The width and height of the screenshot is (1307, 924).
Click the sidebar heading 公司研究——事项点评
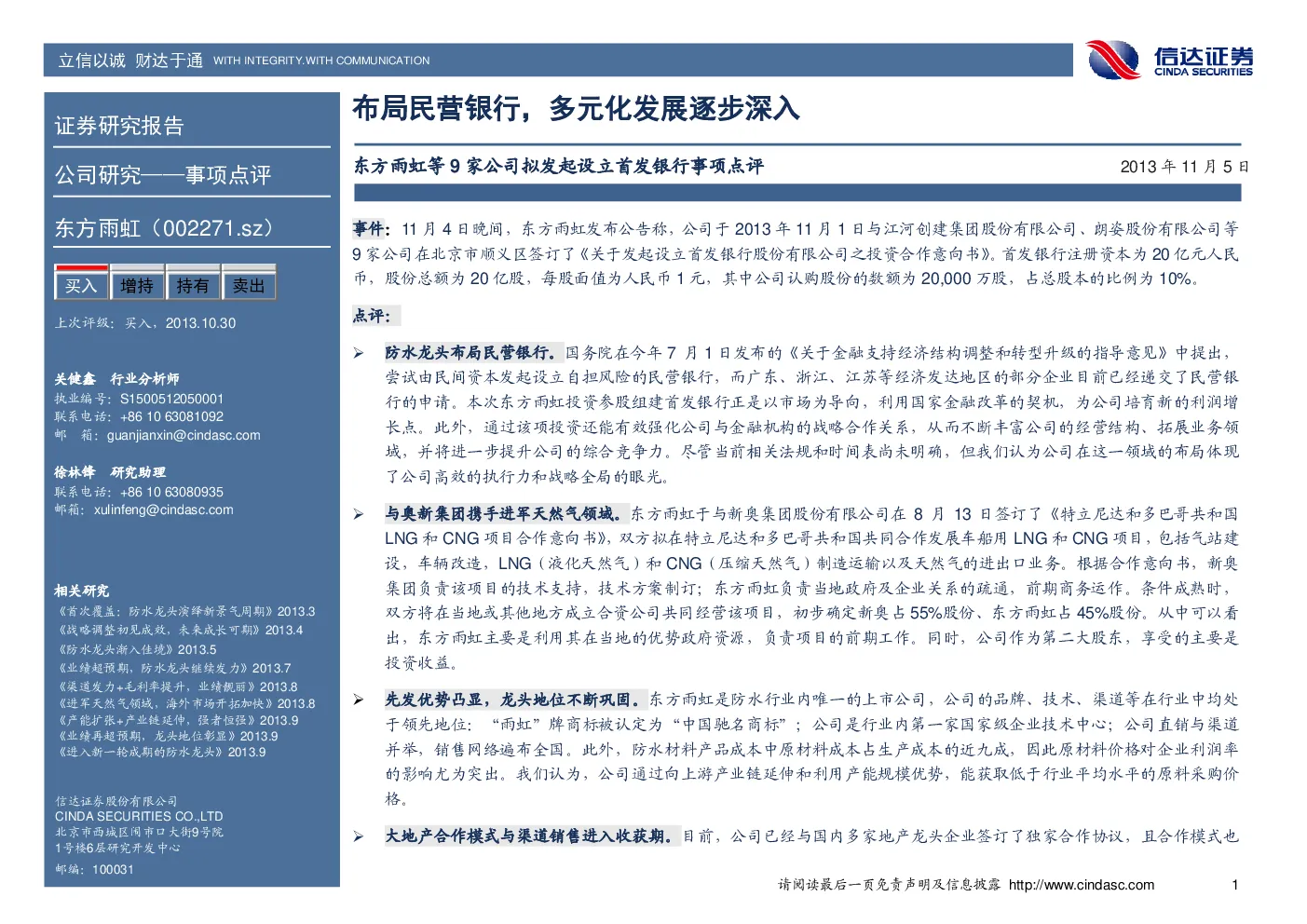pyautogui.click(x=163, y=175)
